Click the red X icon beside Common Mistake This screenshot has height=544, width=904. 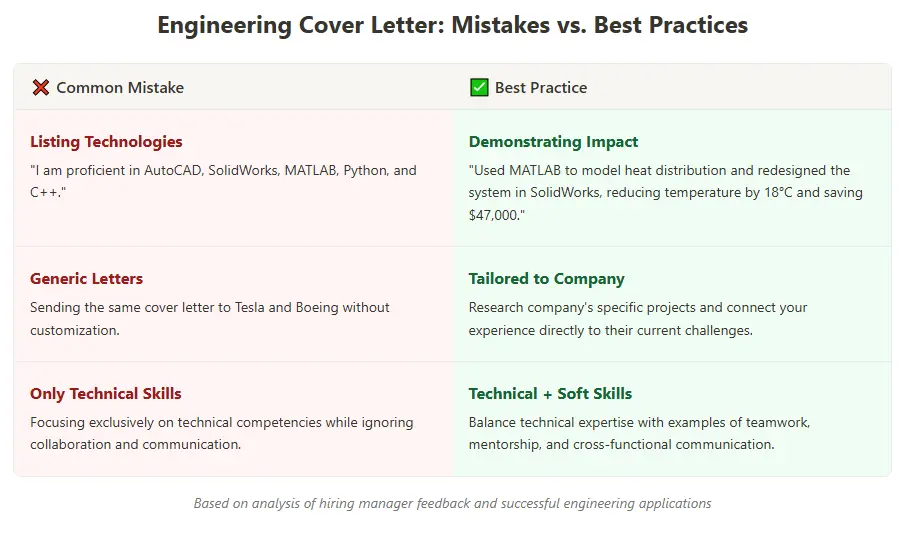[41, 88]
